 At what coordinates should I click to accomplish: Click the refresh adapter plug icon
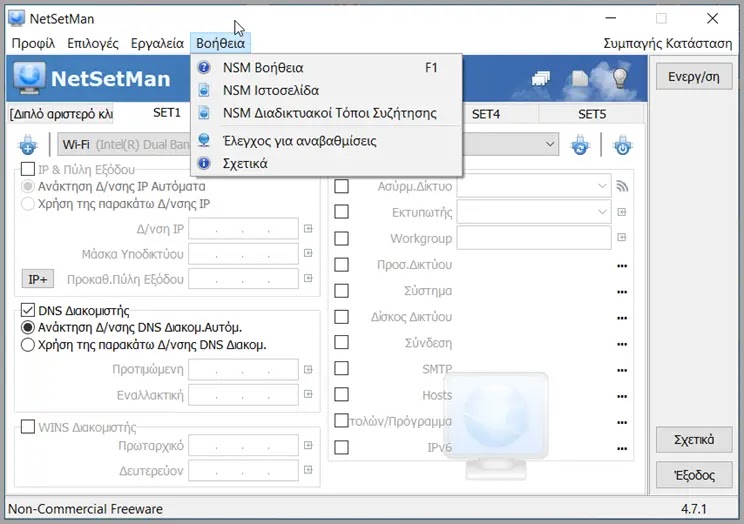(580, 144)
